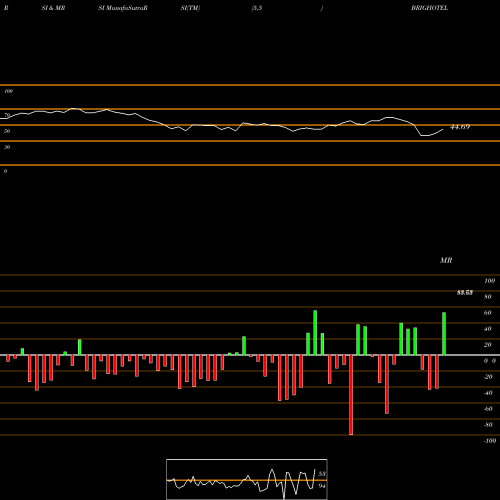Image resolution: width=500 pixels, height=500 pixels.
Task: Click the 'SI & MR' header label
Action: [53, 8]
